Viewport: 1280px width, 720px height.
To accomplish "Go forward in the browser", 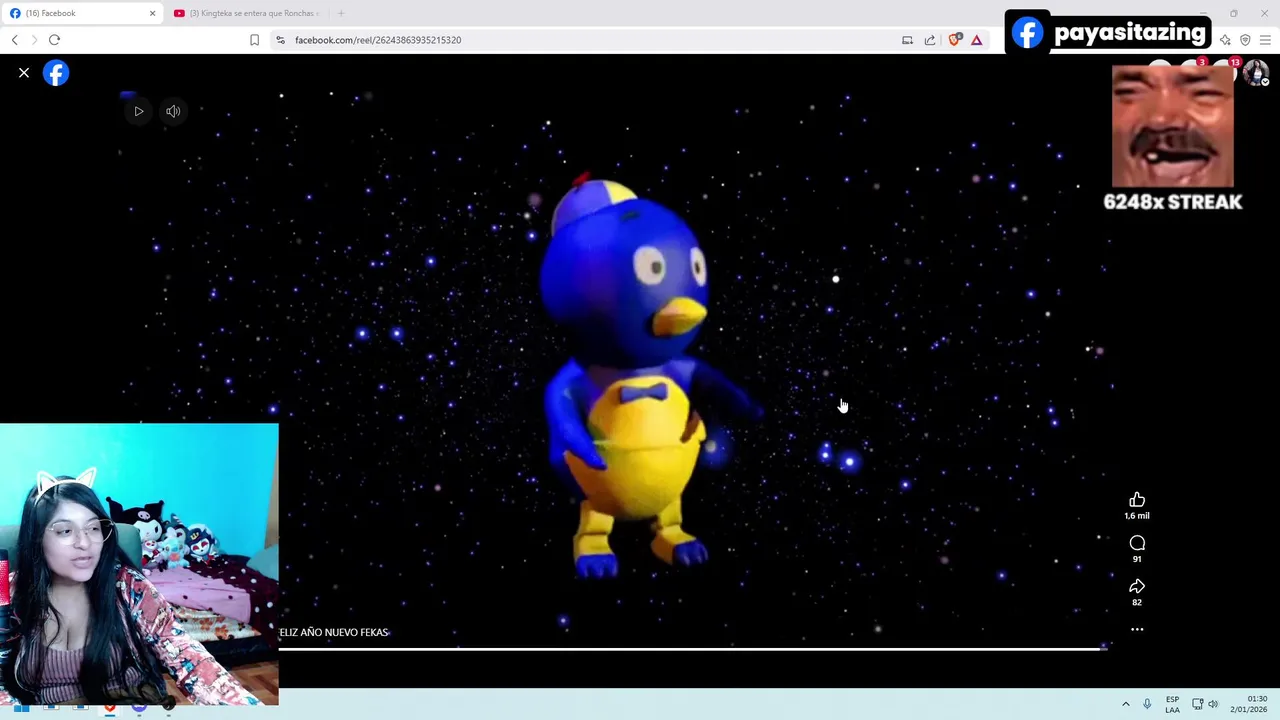I will click(x=34, y=40).
